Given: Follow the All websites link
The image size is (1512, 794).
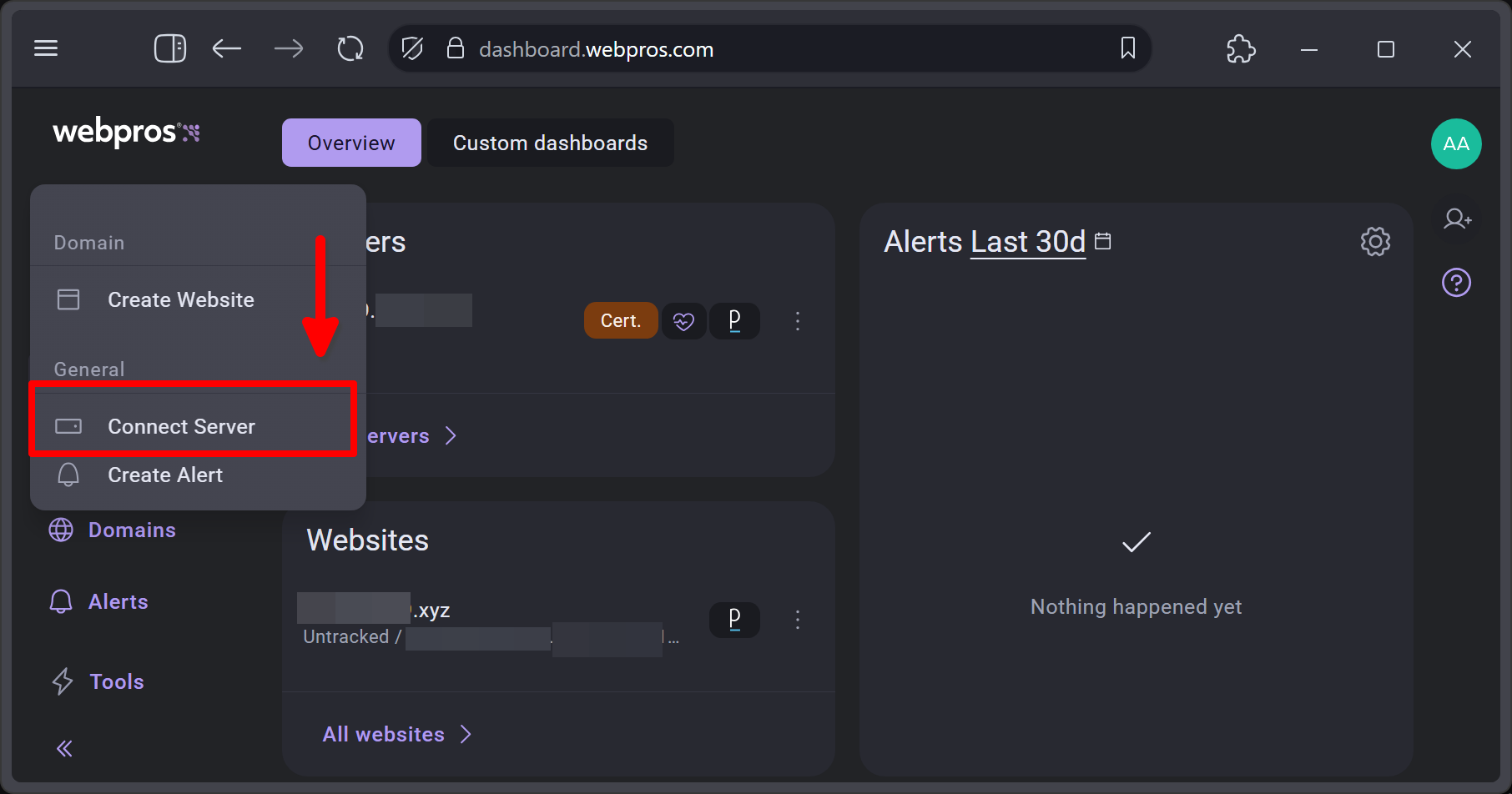Looking at the screenshot, I should pyautogui.click(x=397, y=734).
